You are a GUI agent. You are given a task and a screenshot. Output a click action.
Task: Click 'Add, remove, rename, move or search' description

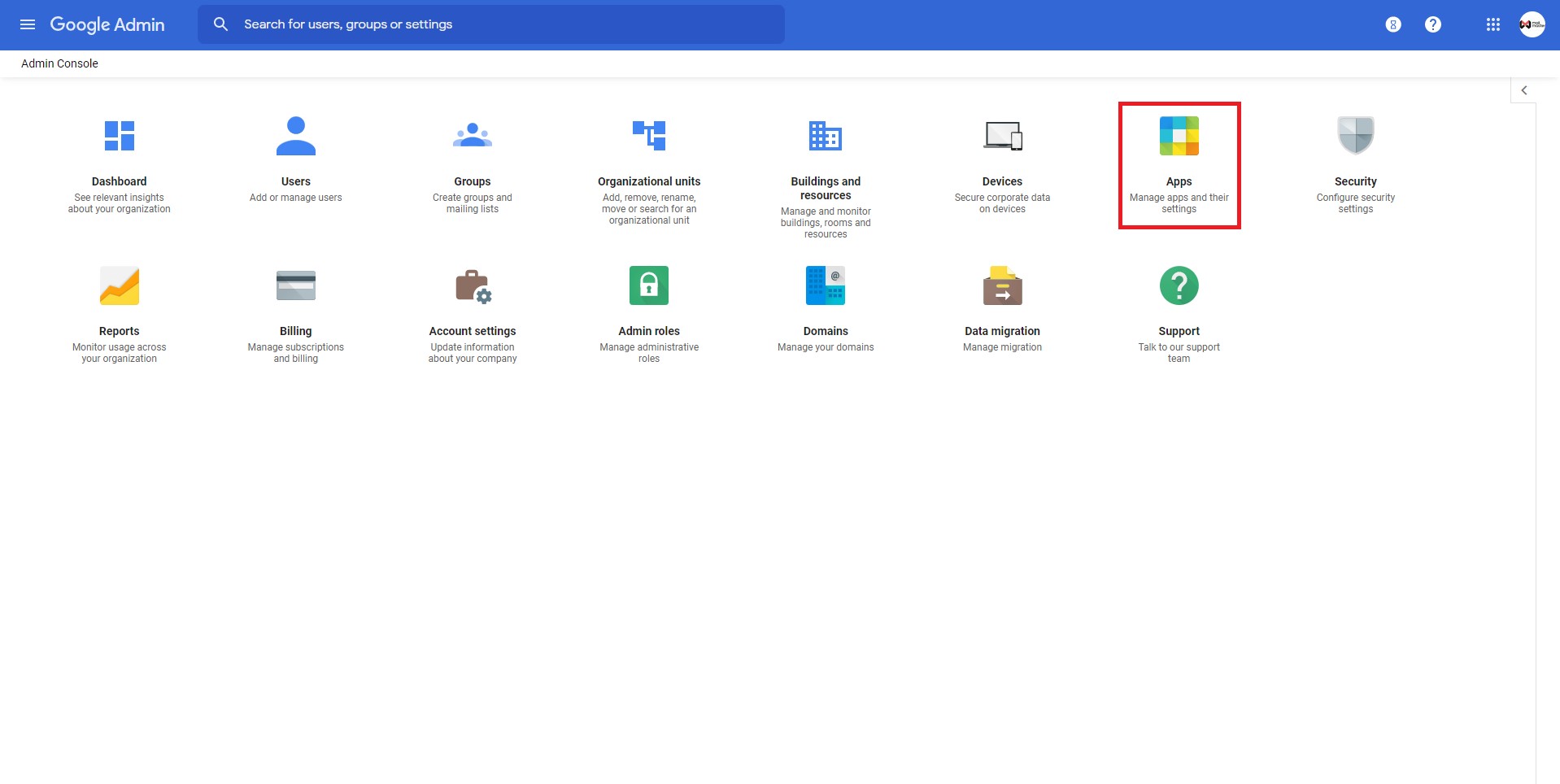(x=649, y=209)
